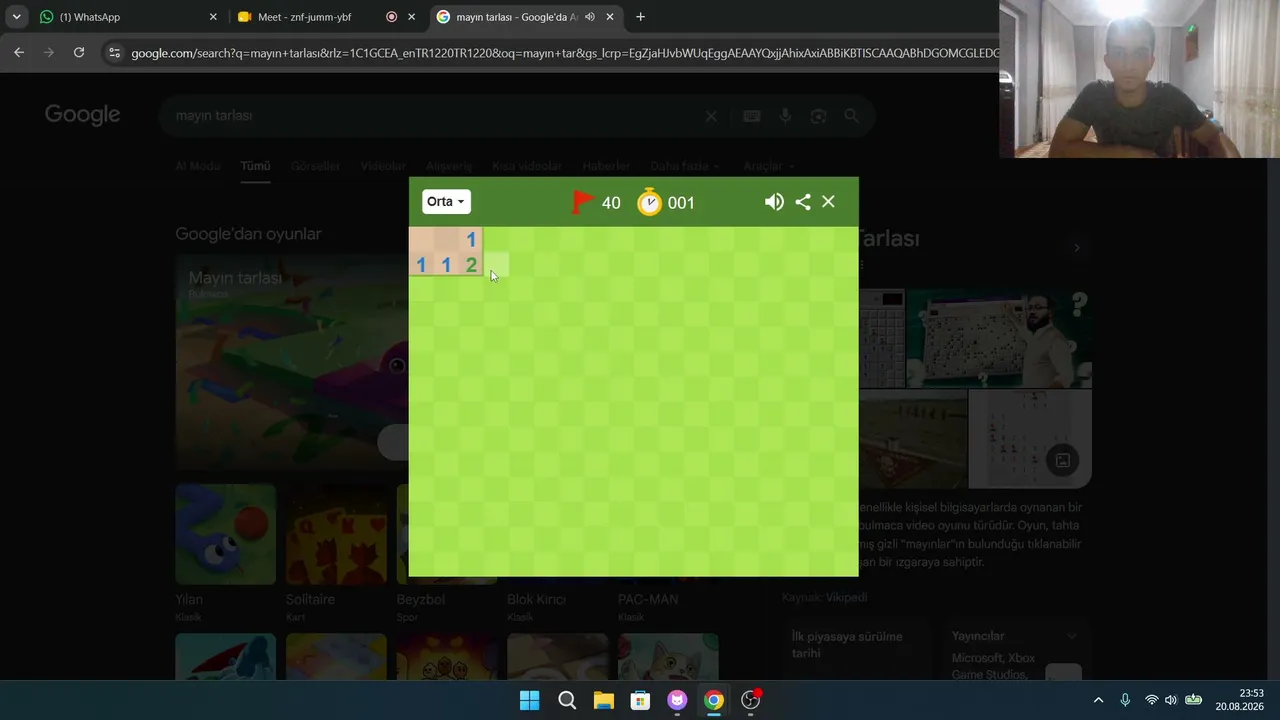This screenshot has width=1280, height=720.
Task: Open OBS Studio from the taskbar
Action: 750,700
